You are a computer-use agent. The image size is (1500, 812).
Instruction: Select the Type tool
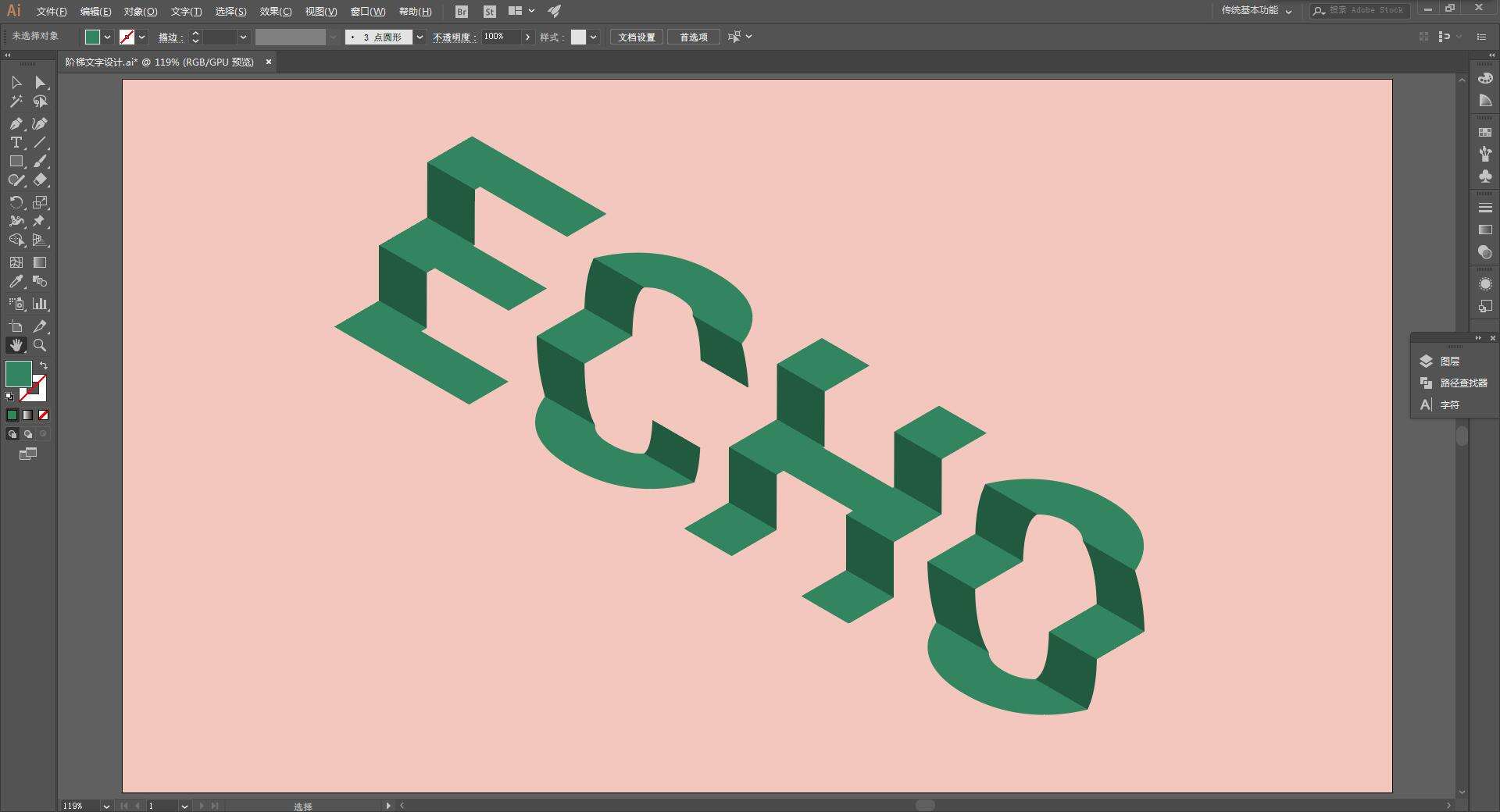pyautogui.click(x=16, y=142)
